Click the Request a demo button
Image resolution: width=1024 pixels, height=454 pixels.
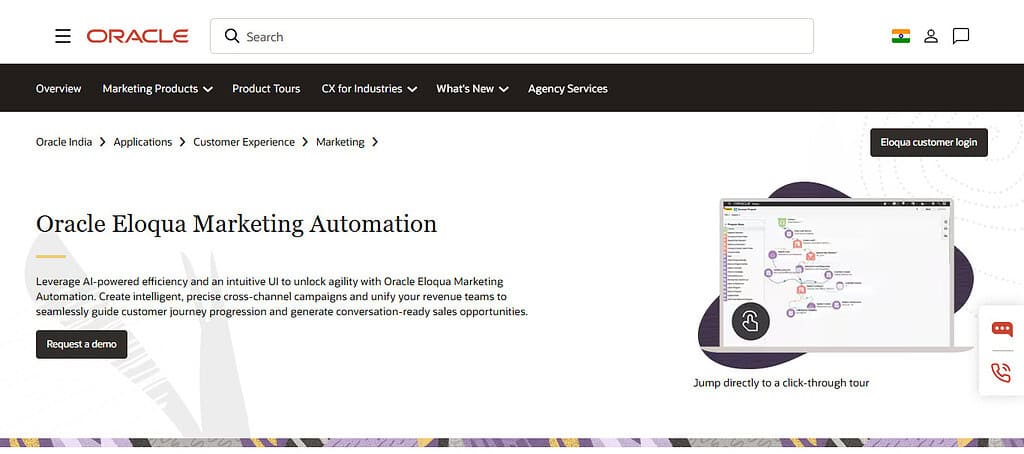(82, 344)
